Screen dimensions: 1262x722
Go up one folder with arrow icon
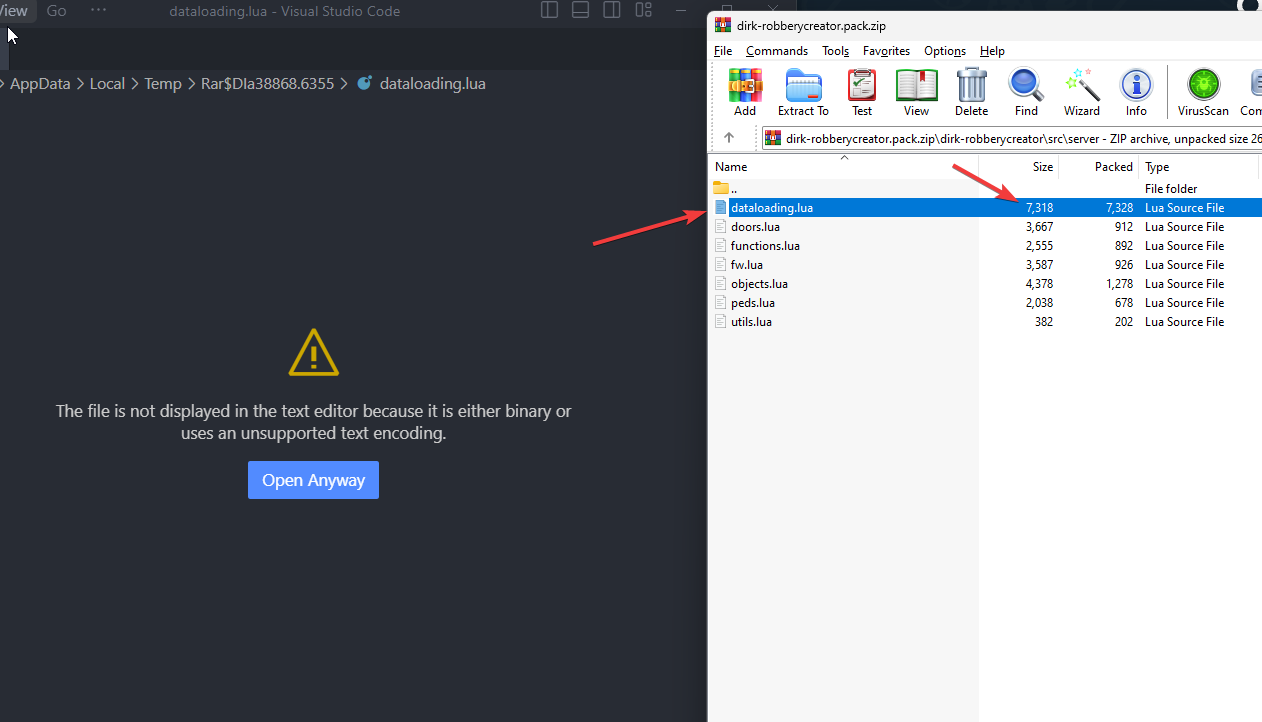(x=729, y=138)
